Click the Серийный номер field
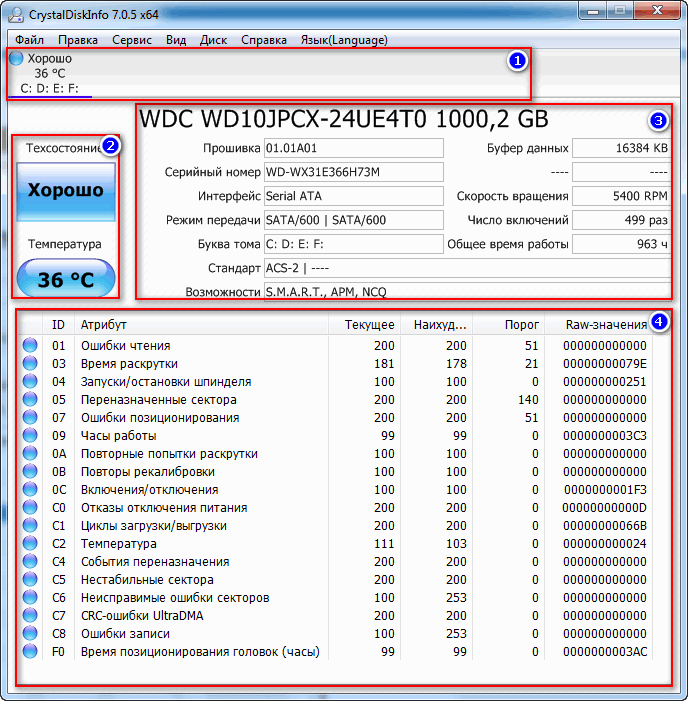Screen dimensions: 688x701 coord(354,172)
